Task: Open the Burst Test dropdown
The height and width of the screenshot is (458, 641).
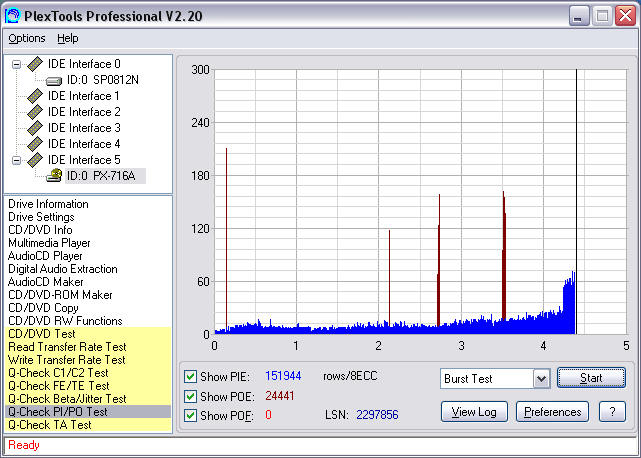Action: coord(541,379)
